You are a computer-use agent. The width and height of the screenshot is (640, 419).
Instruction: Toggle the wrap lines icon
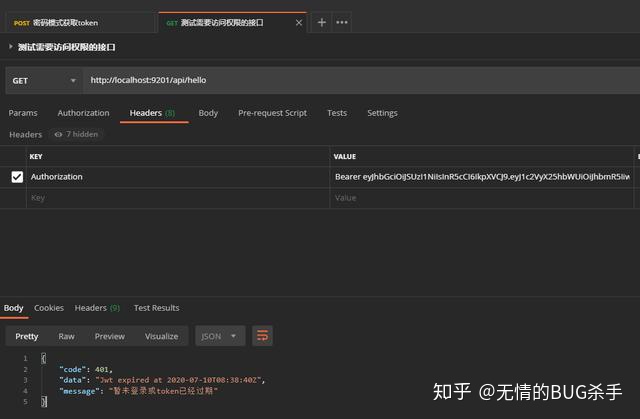point(262,336)
